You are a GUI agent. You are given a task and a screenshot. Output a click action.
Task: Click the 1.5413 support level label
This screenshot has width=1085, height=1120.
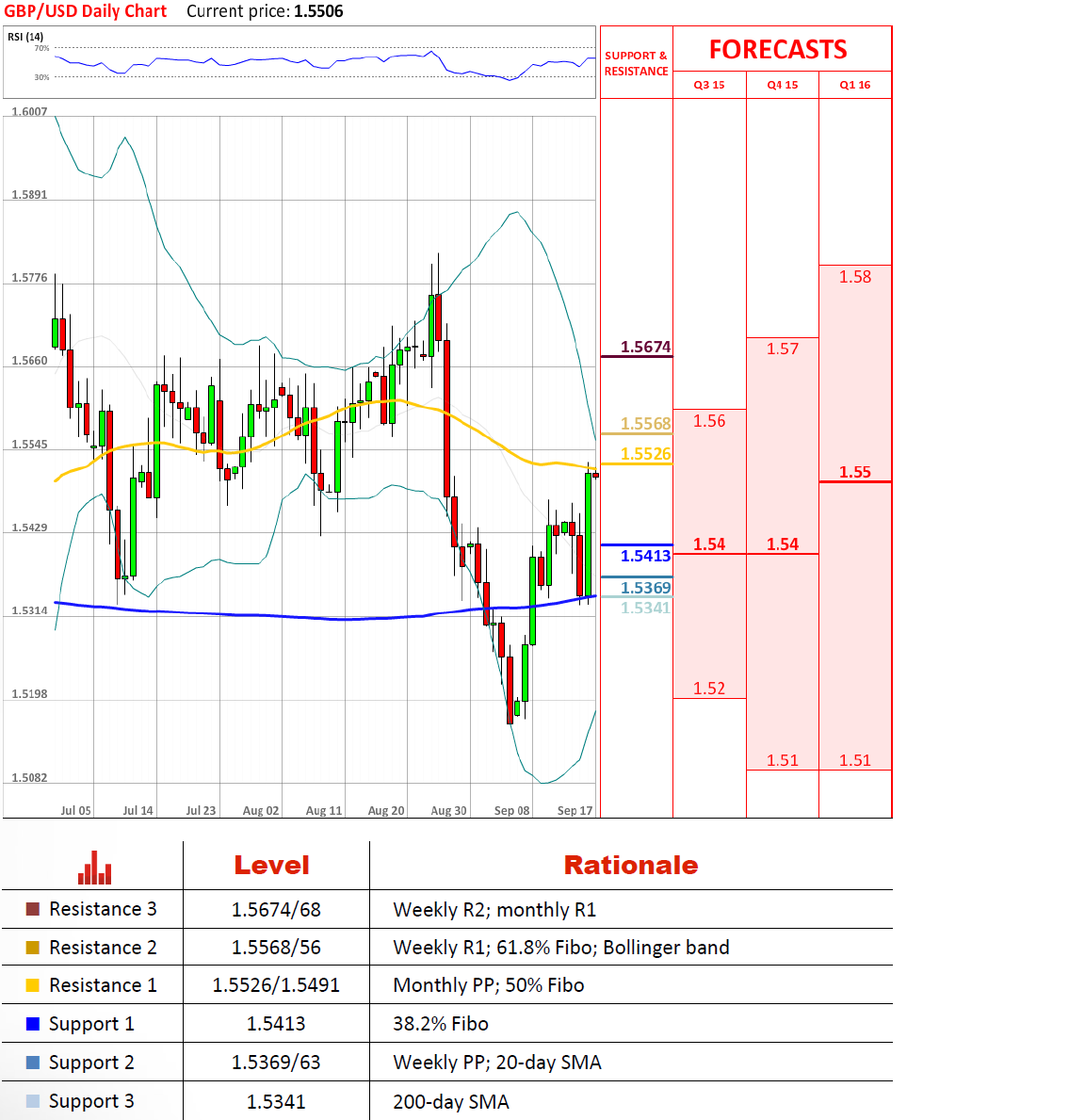tap(646, 556)
